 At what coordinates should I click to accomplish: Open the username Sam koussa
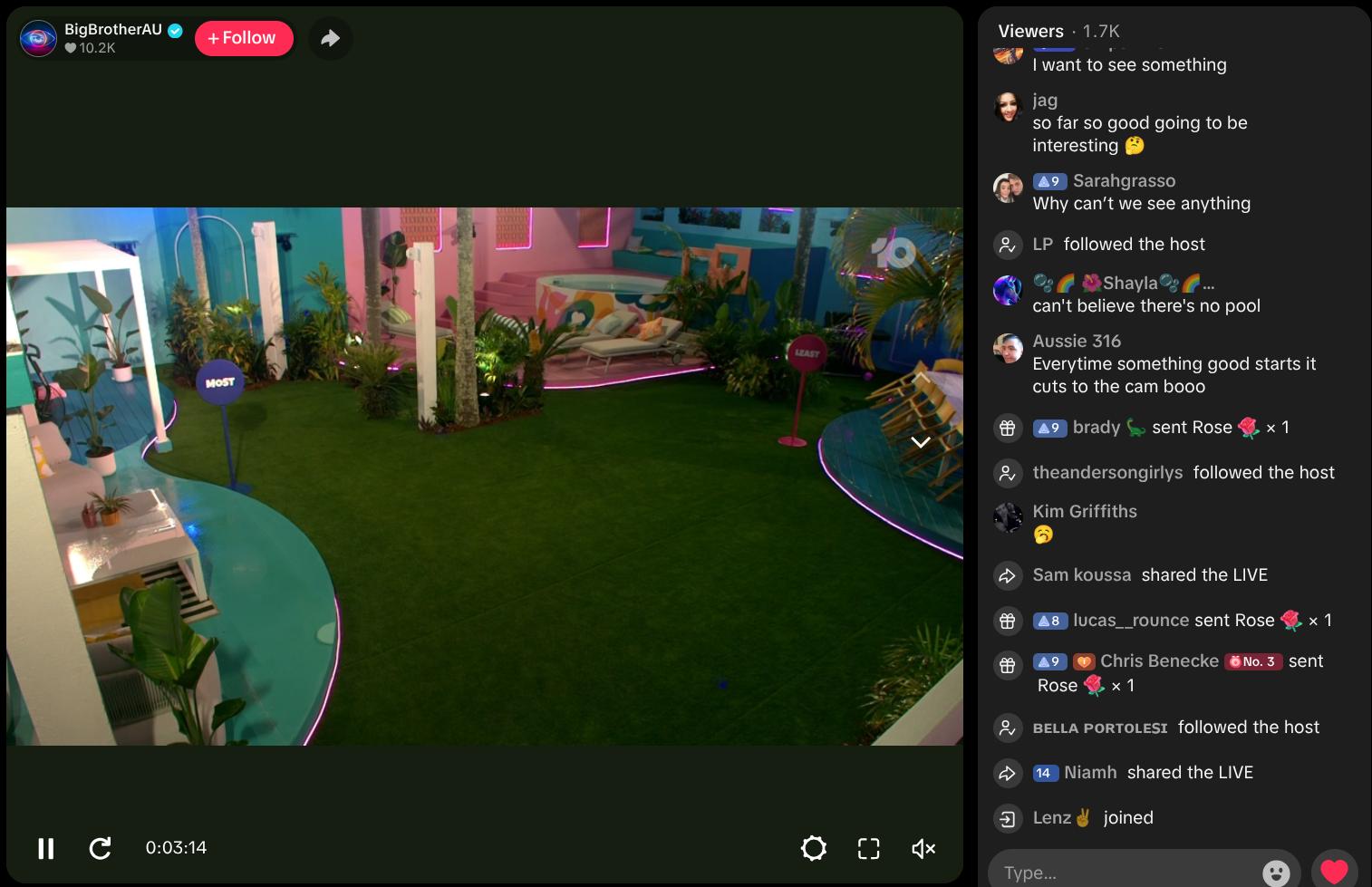[1082, 575]
